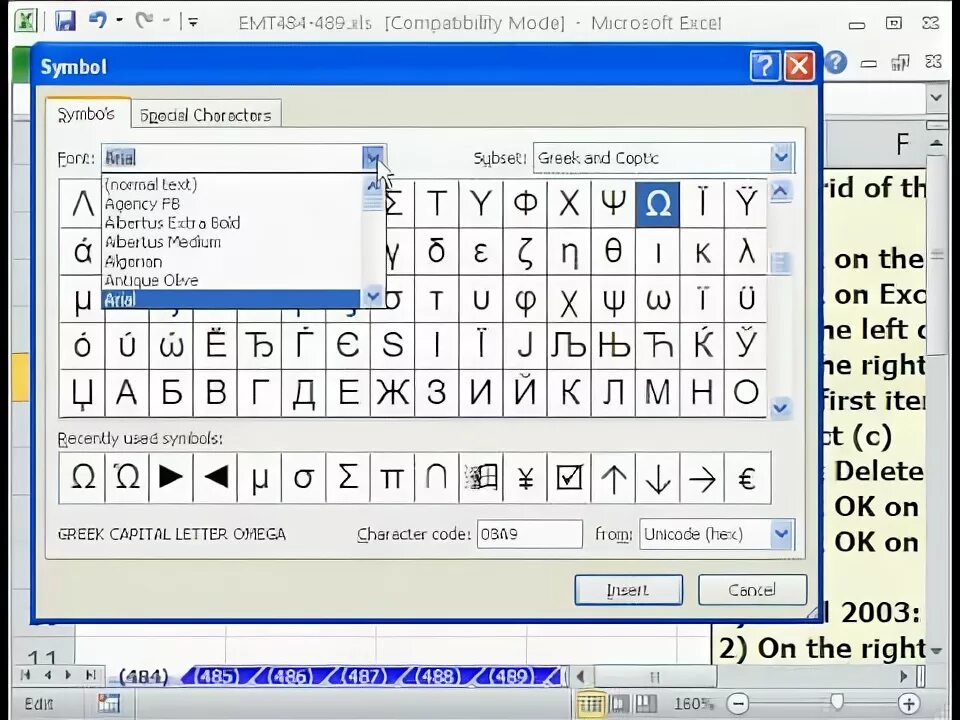Screen dimensions: 960x720
Task: Select the Cyrillic De (Д) symbol
Action: [x=304, y=393]
